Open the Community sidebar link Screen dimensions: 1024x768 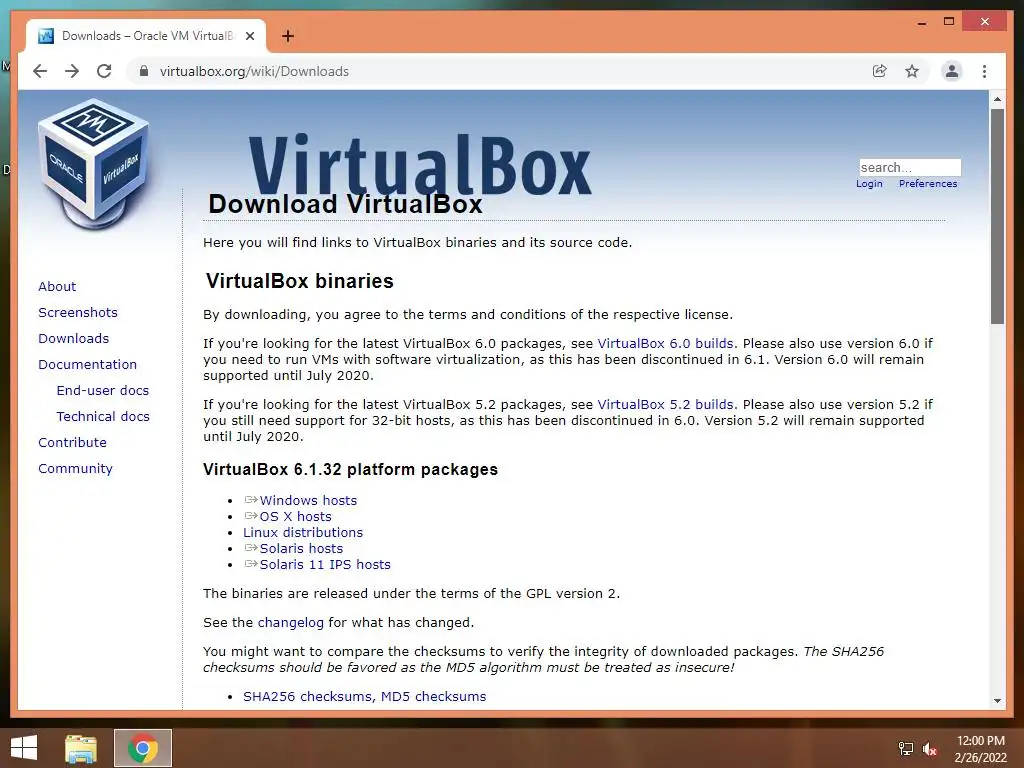click(75, 469)
